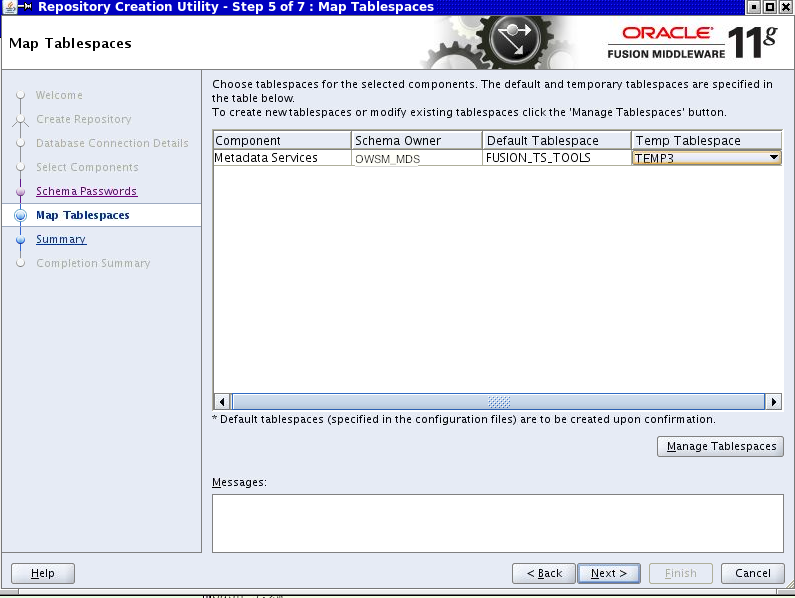Click the Oracle Fusion Middleware 11g logo

[692, 43]
